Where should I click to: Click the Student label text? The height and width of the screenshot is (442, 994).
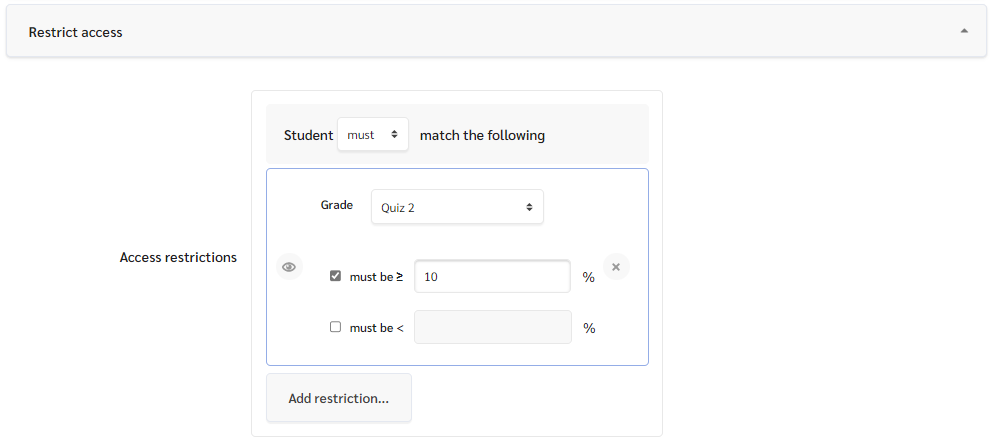coord(308,135)
